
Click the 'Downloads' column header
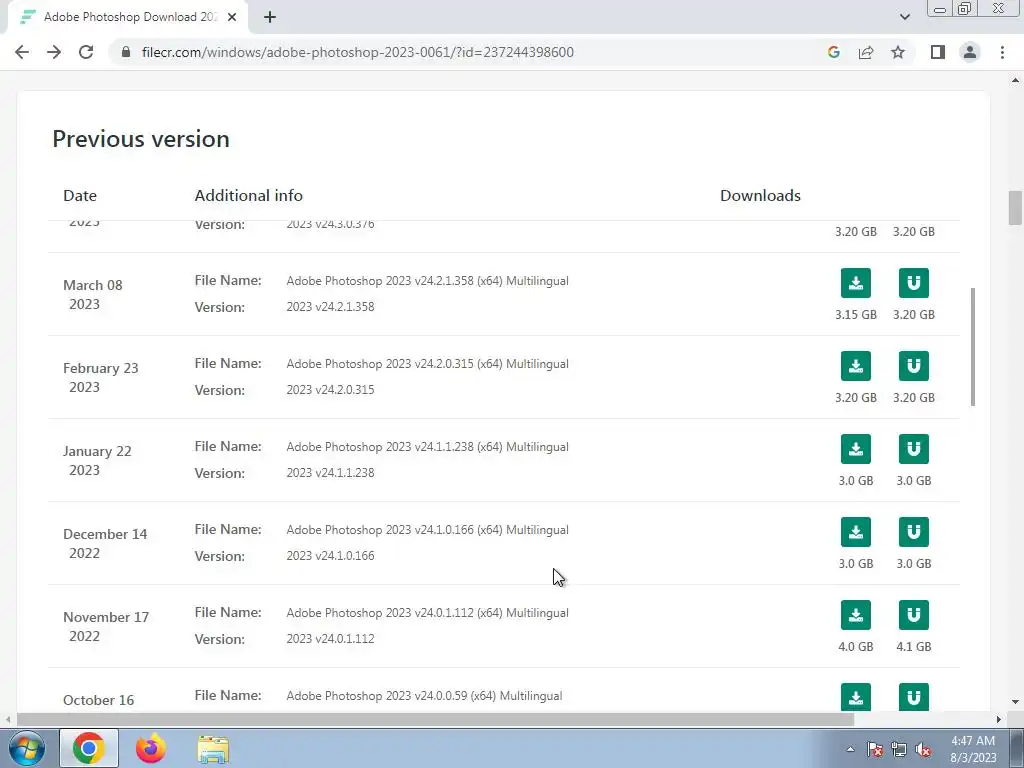[760, 195]
